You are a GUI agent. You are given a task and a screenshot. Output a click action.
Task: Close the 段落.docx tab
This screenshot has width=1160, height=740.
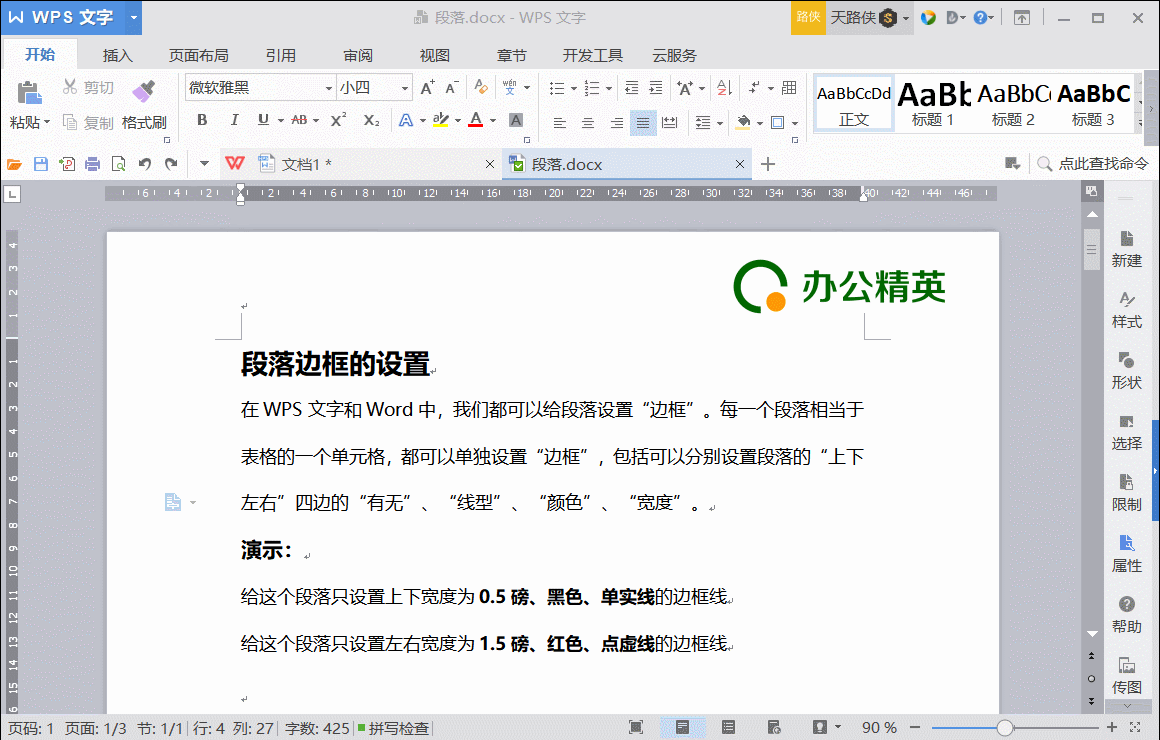coord(740,164)
